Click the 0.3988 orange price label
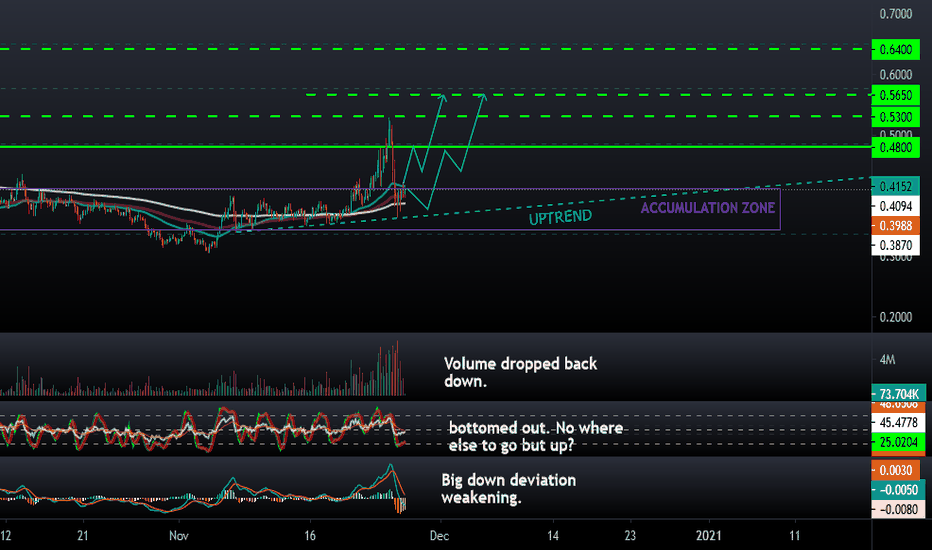Viewport: 932px width, 550px height. pyautogui.click(x=895, y=226)
